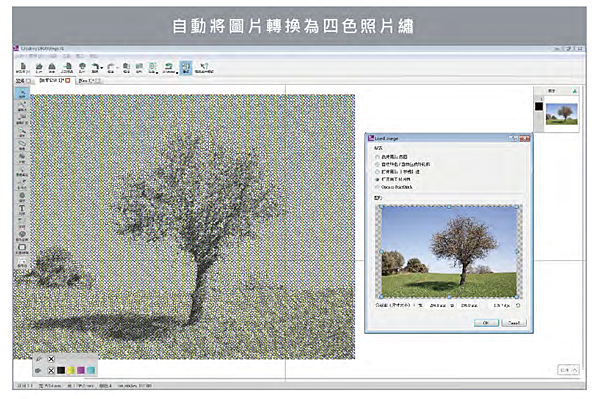Click the circular reset icon beside the dpi field
The width and height of the screenshot is (600, 399).
pyautogui.click(x=518, y=306)
